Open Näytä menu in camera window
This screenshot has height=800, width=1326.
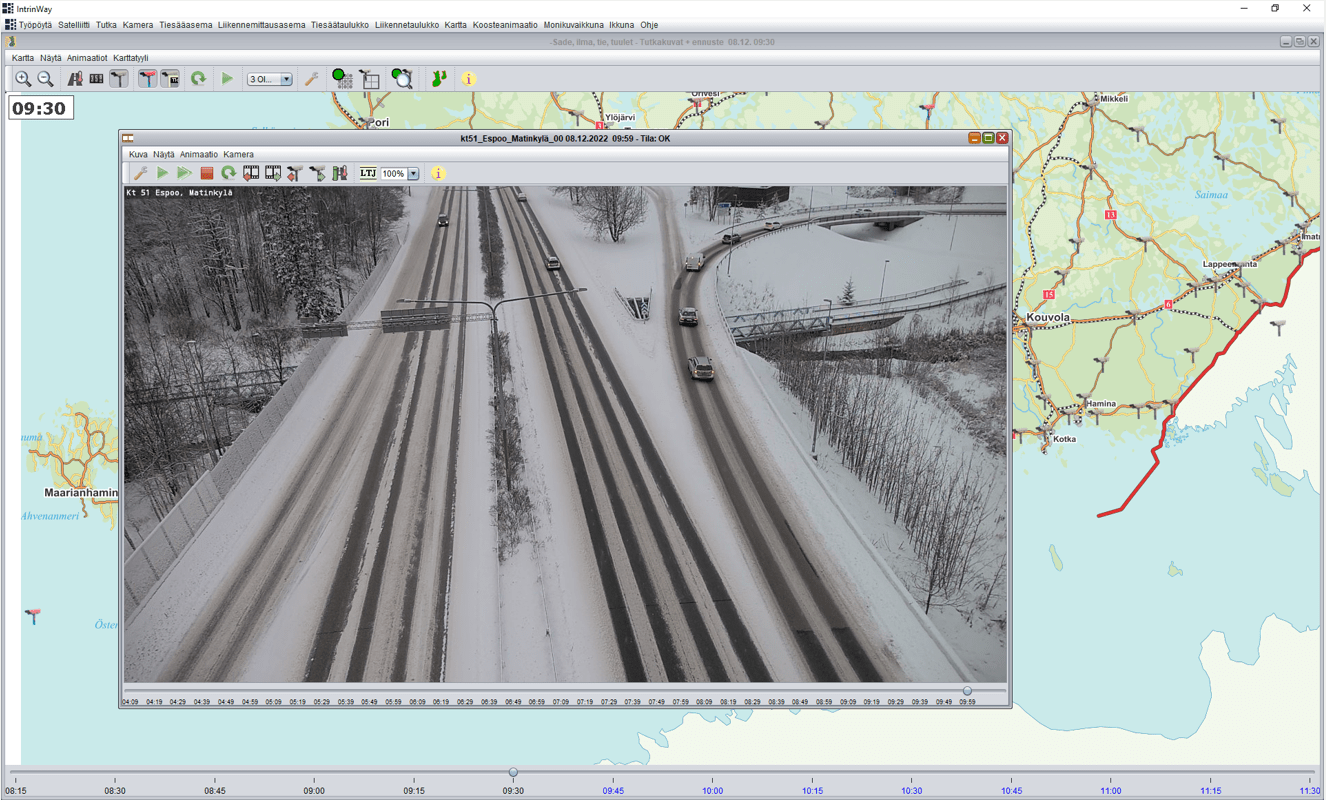[x=164, y=155]
